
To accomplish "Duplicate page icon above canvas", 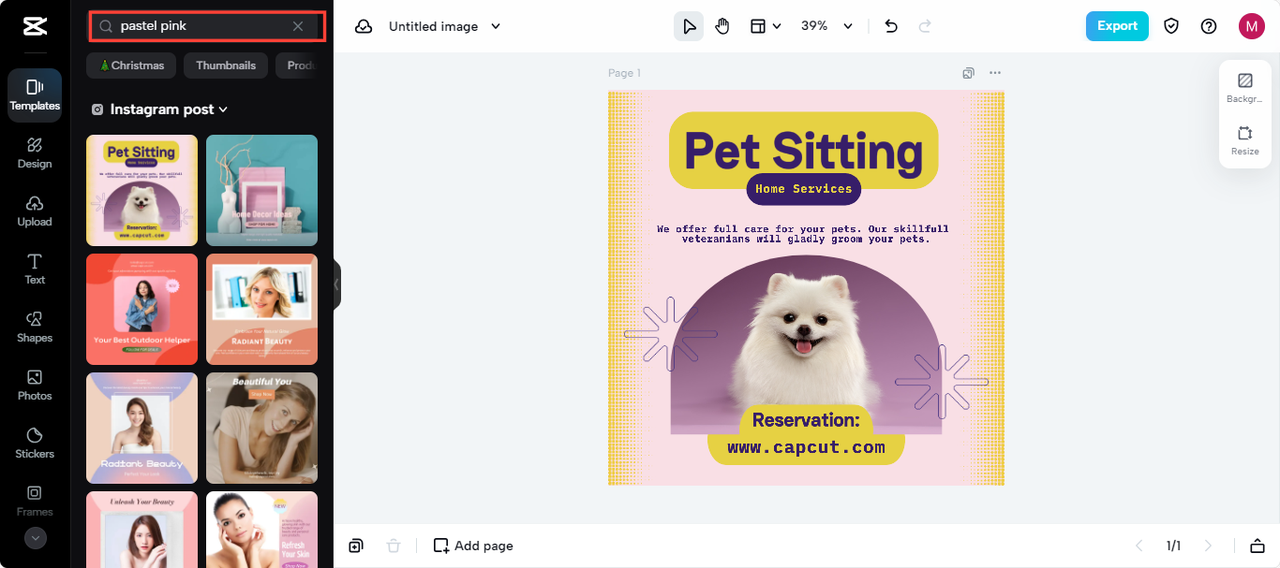I will click(968, 73).
